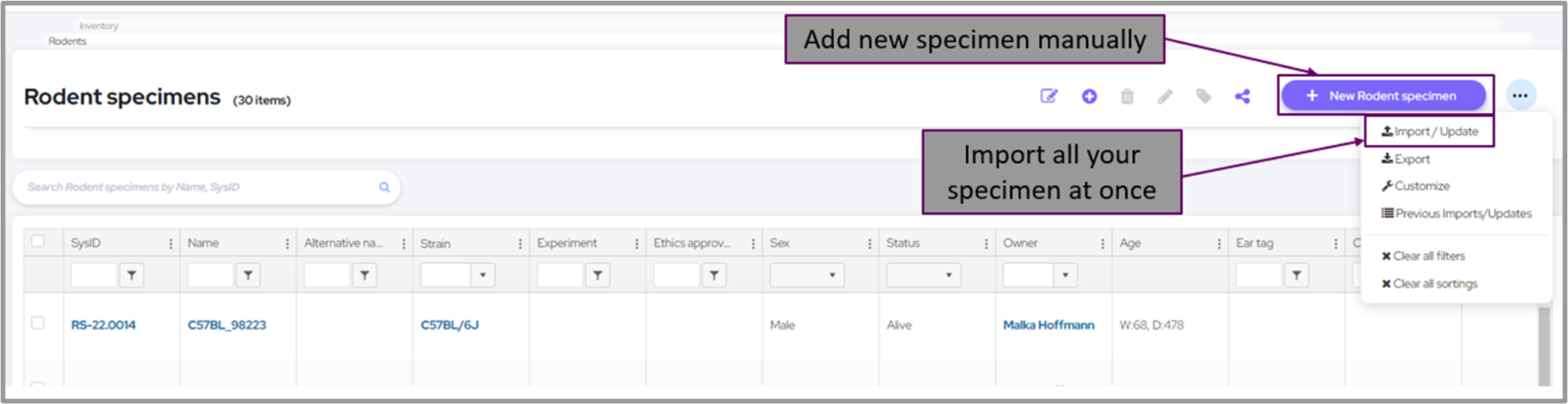Click the search magnifier icon
The width and height of the screenshot is (1568, 404).
click(x=384, y=187)
